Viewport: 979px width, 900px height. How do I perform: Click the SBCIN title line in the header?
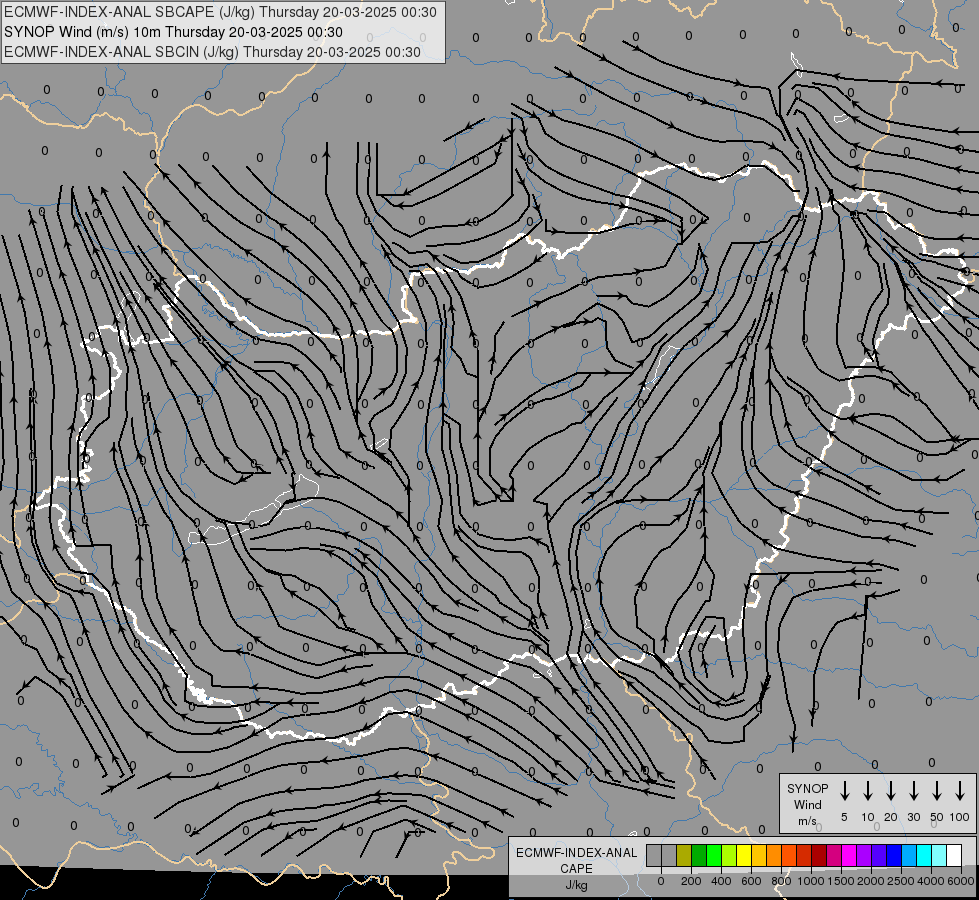(212, 52)
